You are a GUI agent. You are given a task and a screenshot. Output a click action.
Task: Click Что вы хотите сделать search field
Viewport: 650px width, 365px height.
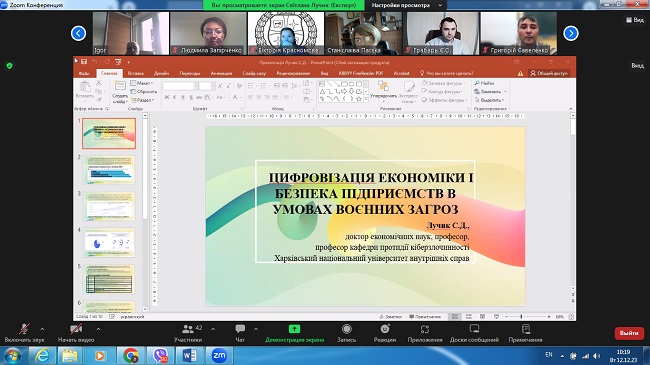(446, 73)
